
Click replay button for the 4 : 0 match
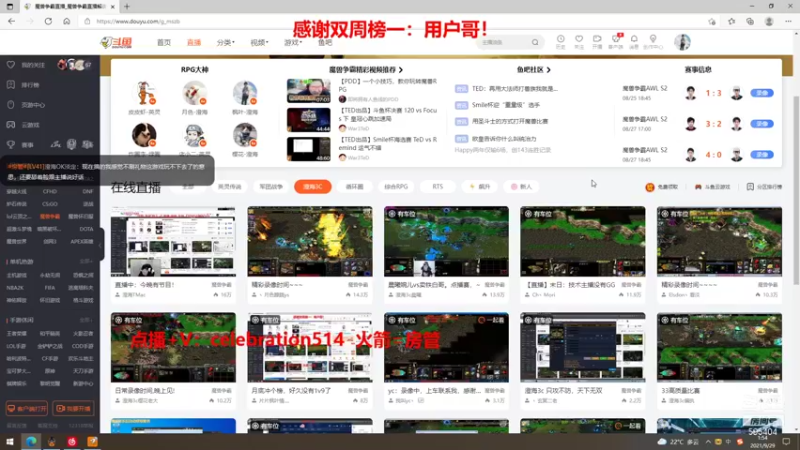[x=762, y=154]
